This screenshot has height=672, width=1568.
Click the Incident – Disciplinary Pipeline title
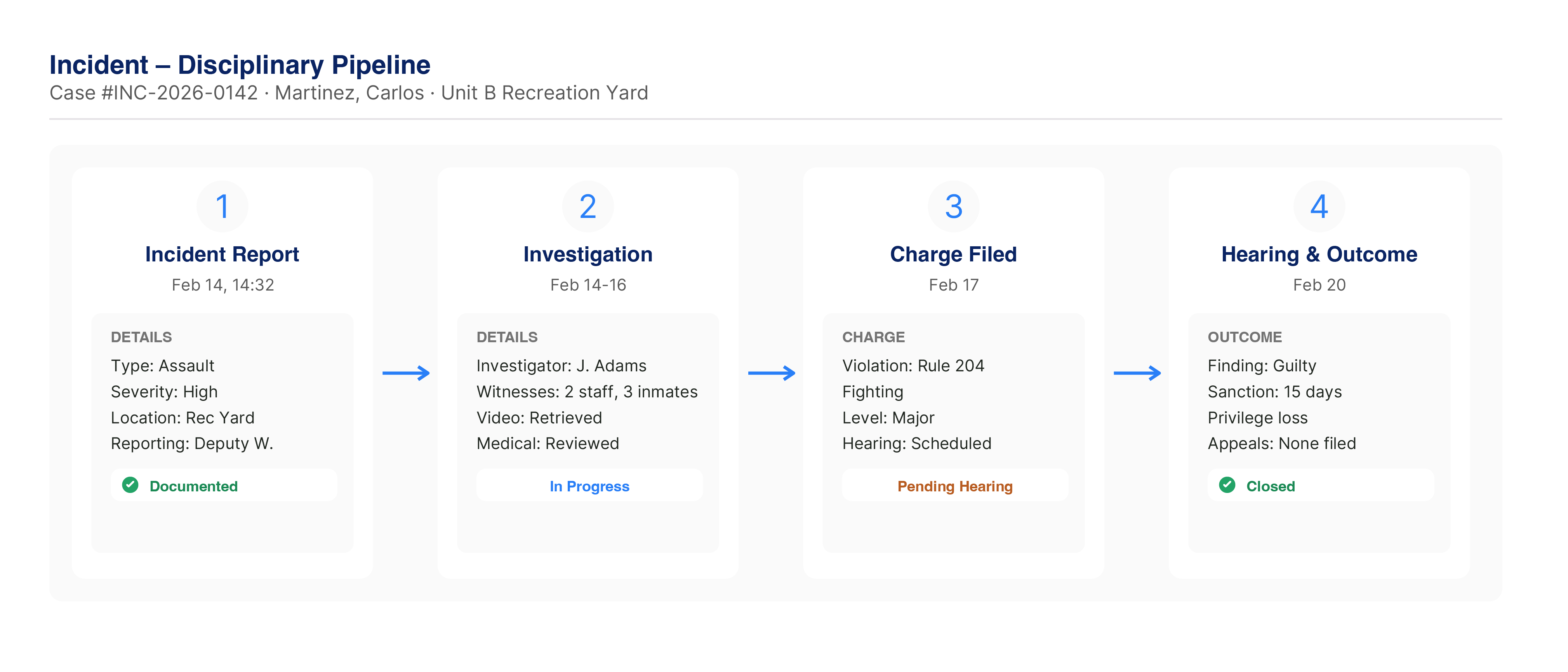[240, 64]
